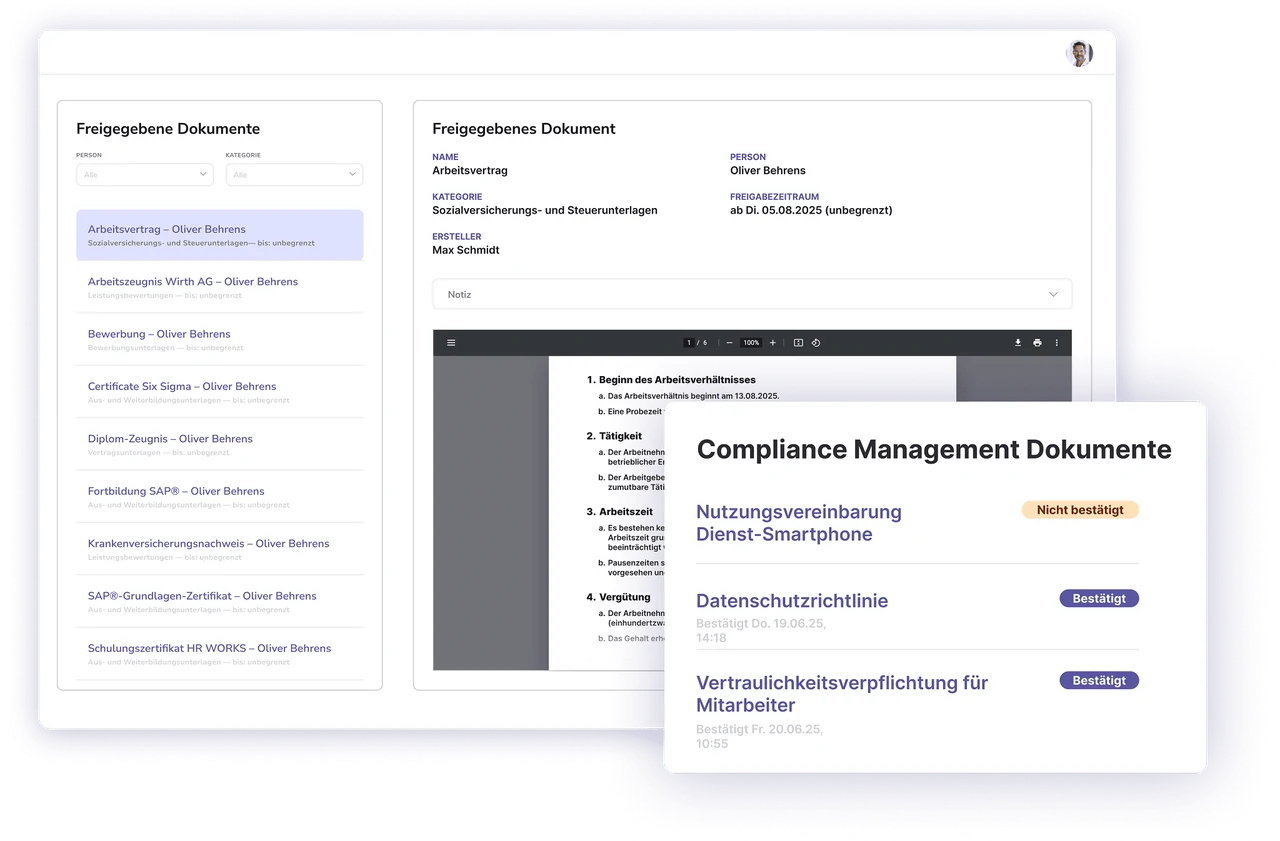Image resolution: width=1280 pixels, height=841 pixels.
Task: Click the '4. Vergütung' heading in PDF
Action: pyautogui.click(x=617, y=597)
